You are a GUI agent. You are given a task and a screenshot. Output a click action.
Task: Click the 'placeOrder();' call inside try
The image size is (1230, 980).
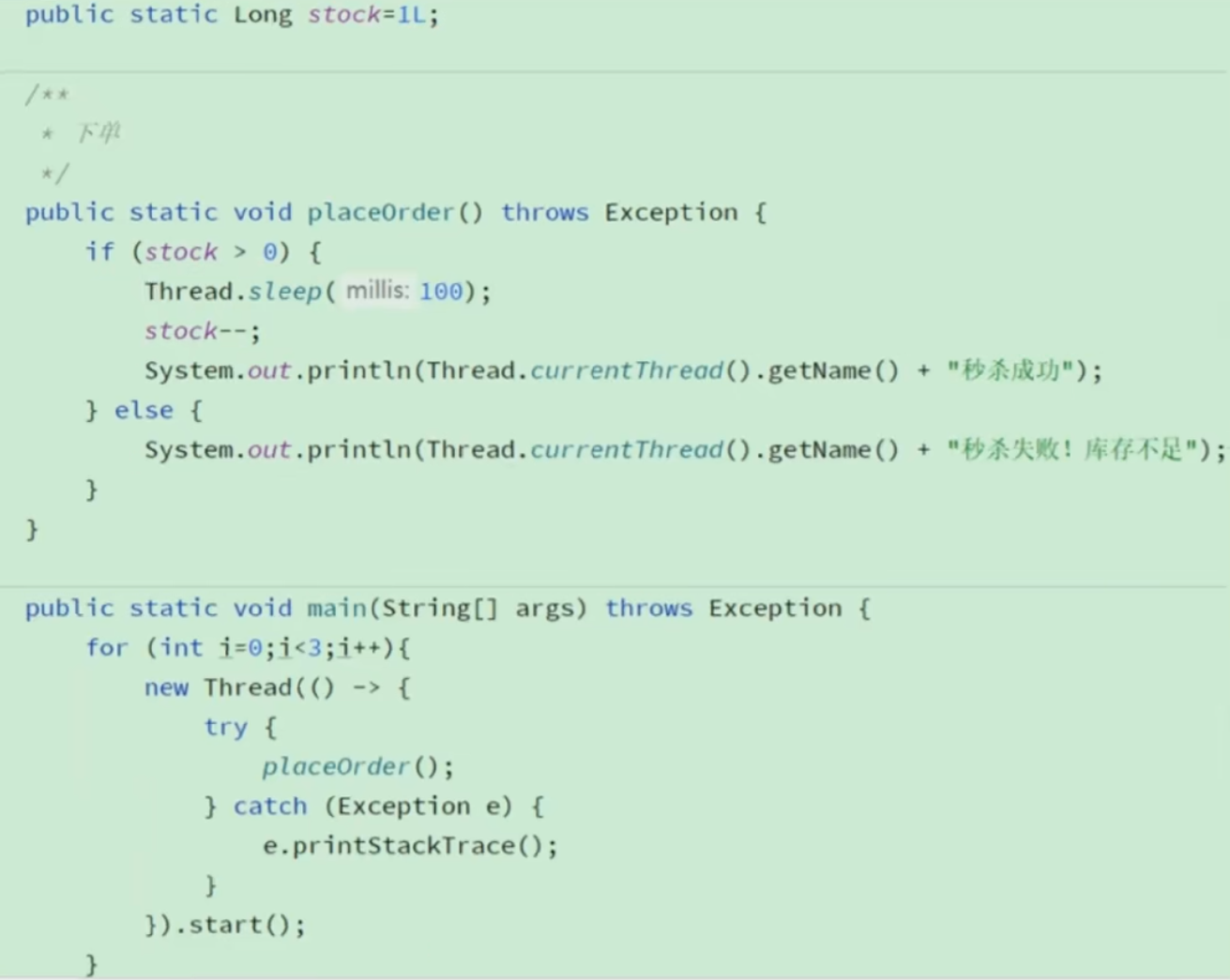358,767
